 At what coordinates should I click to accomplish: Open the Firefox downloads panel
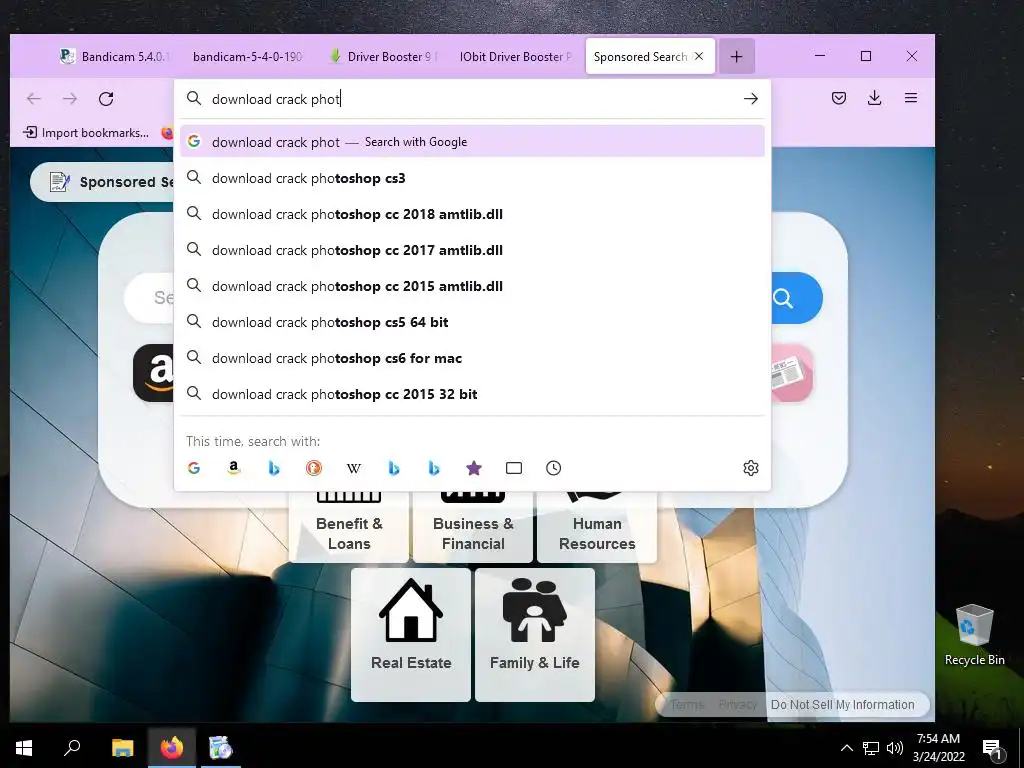[874, 98]
